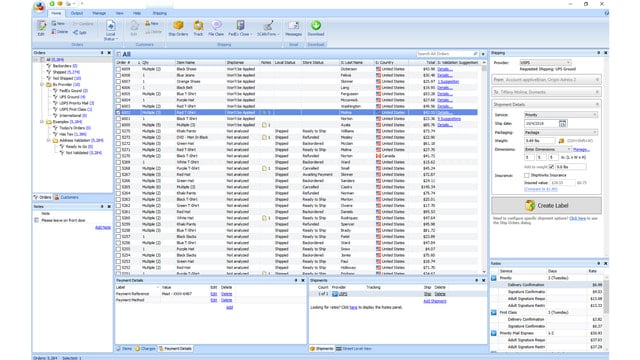The height and width of the screenshot is (360, 640).
Task: Click Delete link for Payment Method
Action: click(x=227, y=300)
